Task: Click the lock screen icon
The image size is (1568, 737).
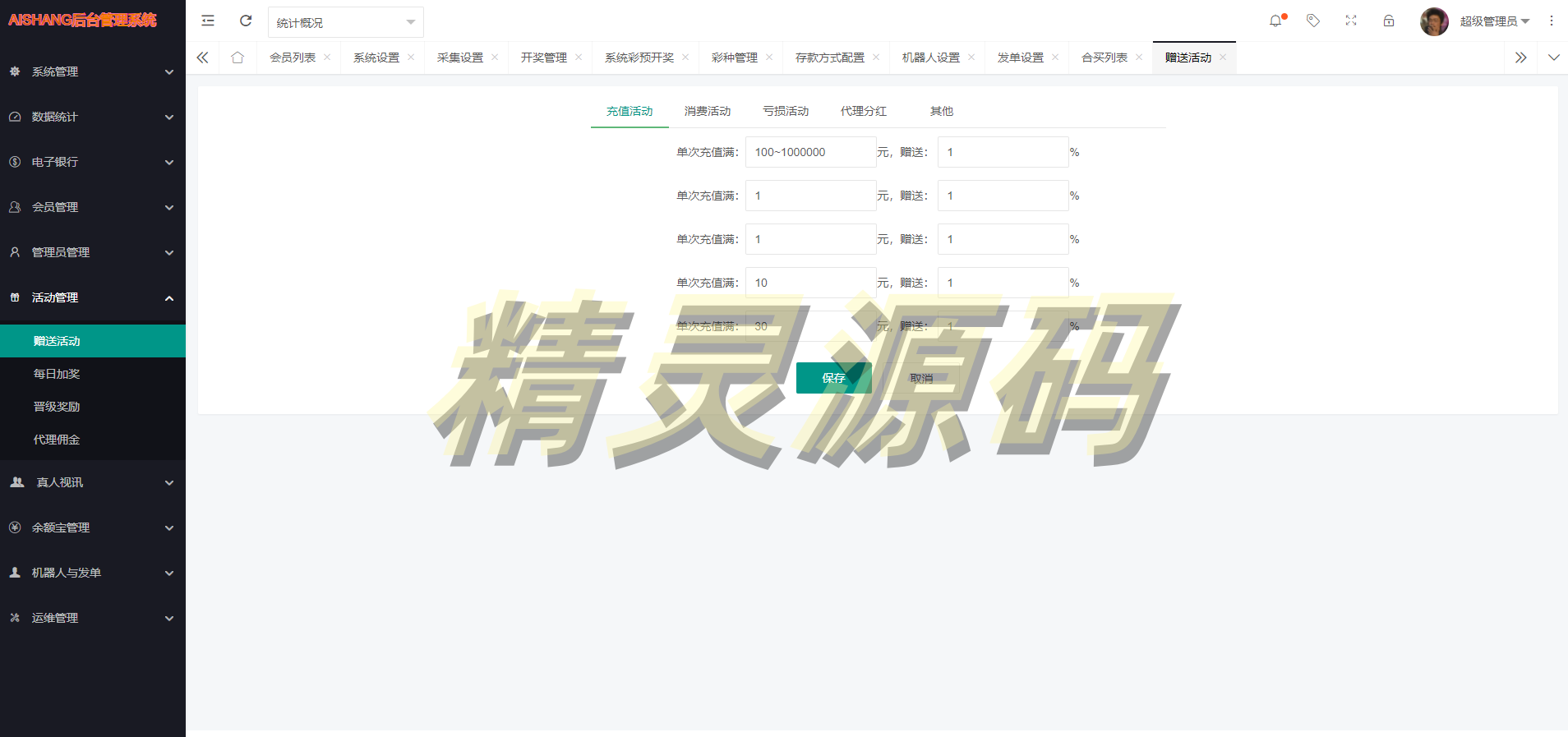Action: [1389, 21]
